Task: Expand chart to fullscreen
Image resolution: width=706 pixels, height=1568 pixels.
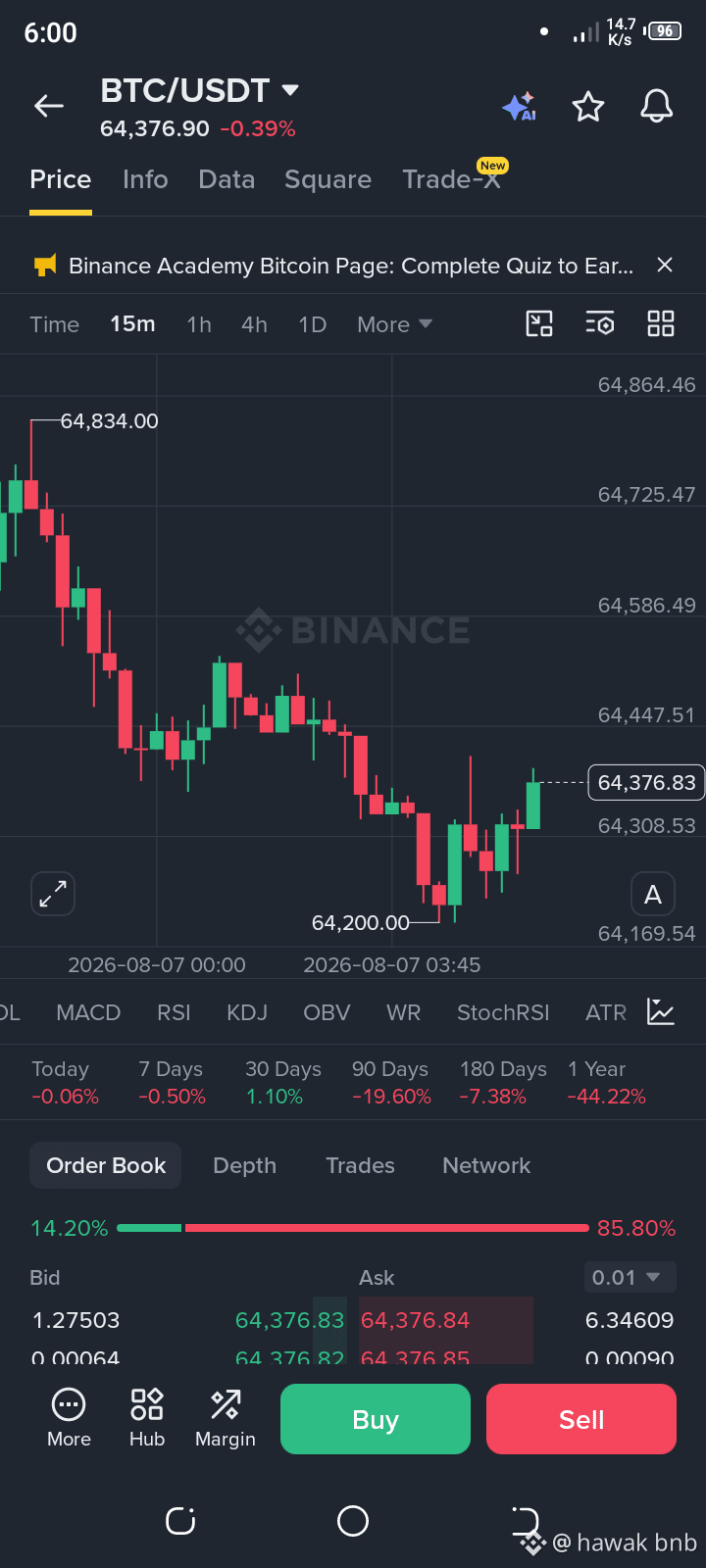Action: pos(53,894)
